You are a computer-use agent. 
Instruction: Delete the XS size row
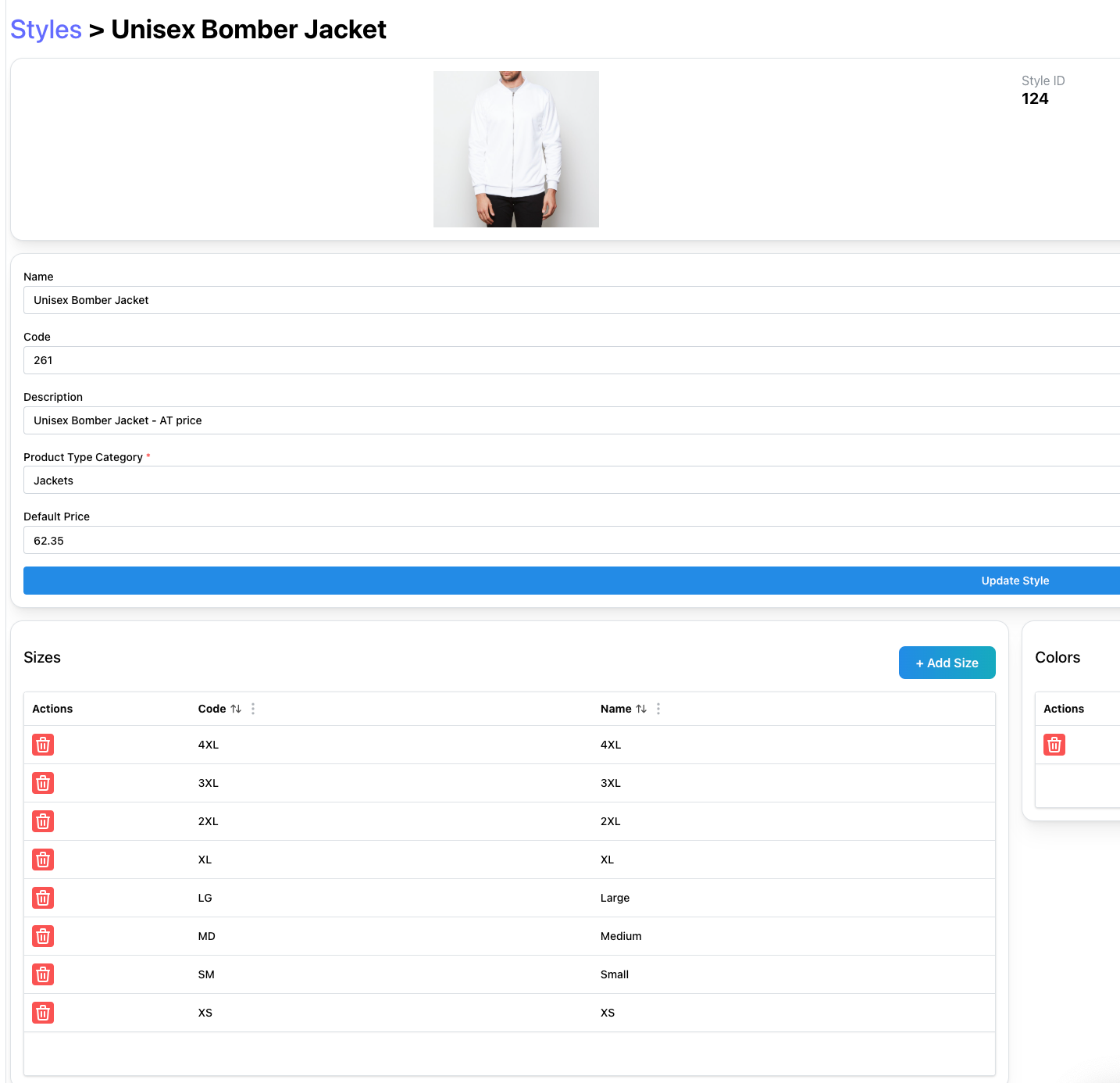[43, 1013]
